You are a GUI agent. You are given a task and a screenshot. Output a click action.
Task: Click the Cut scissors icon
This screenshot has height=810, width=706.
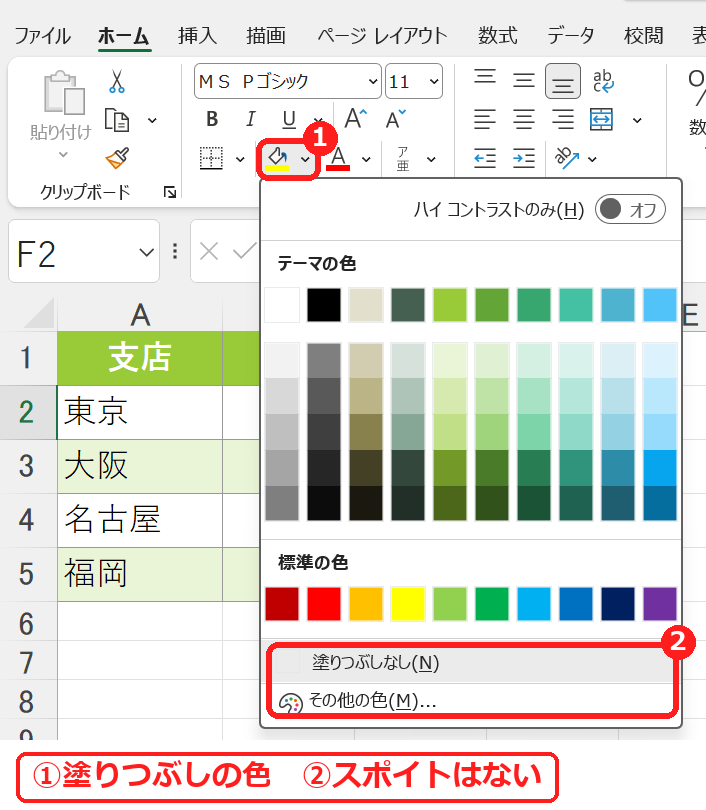117,81
